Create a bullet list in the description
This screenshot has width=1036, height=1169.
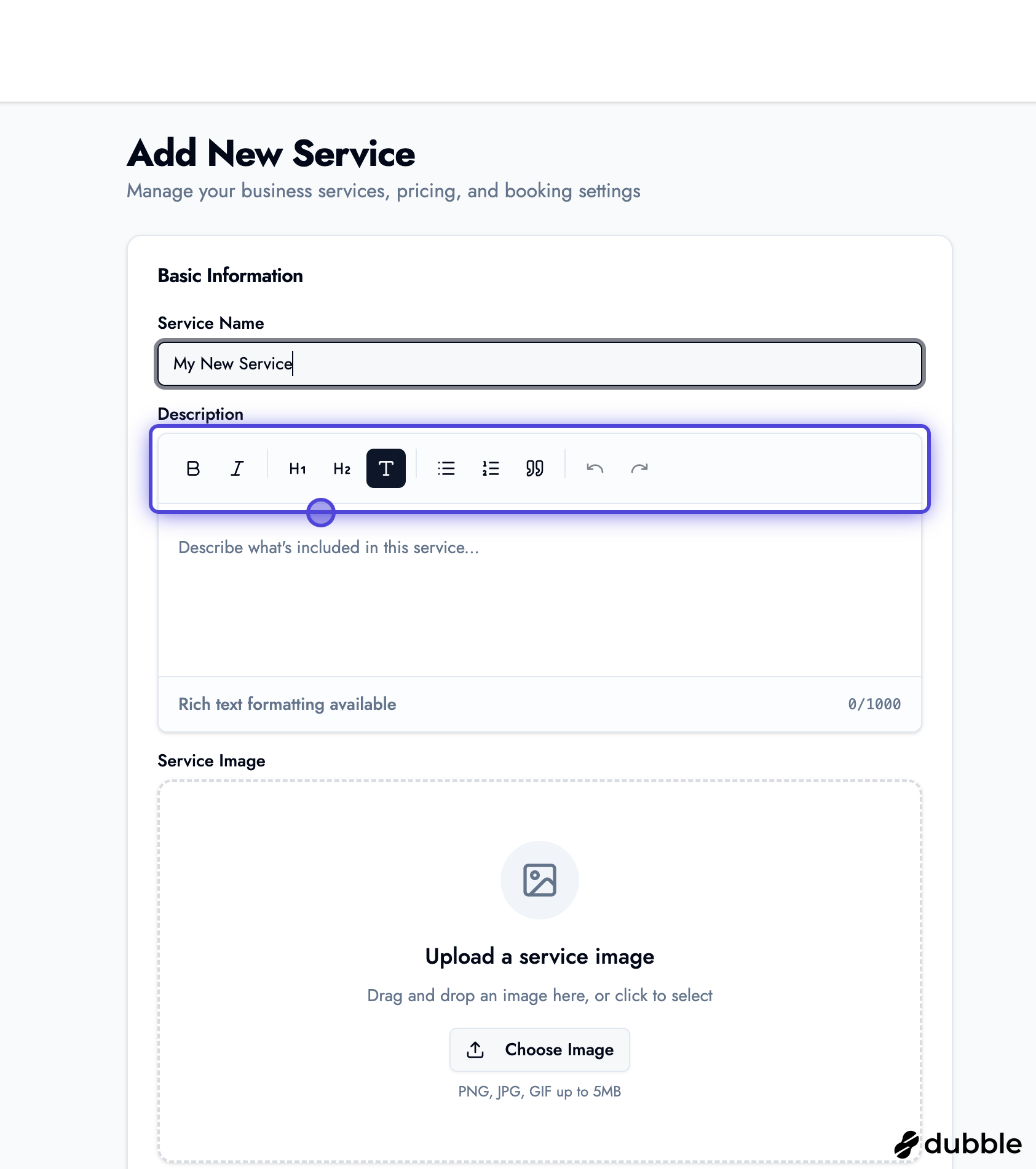click(446, 468)
